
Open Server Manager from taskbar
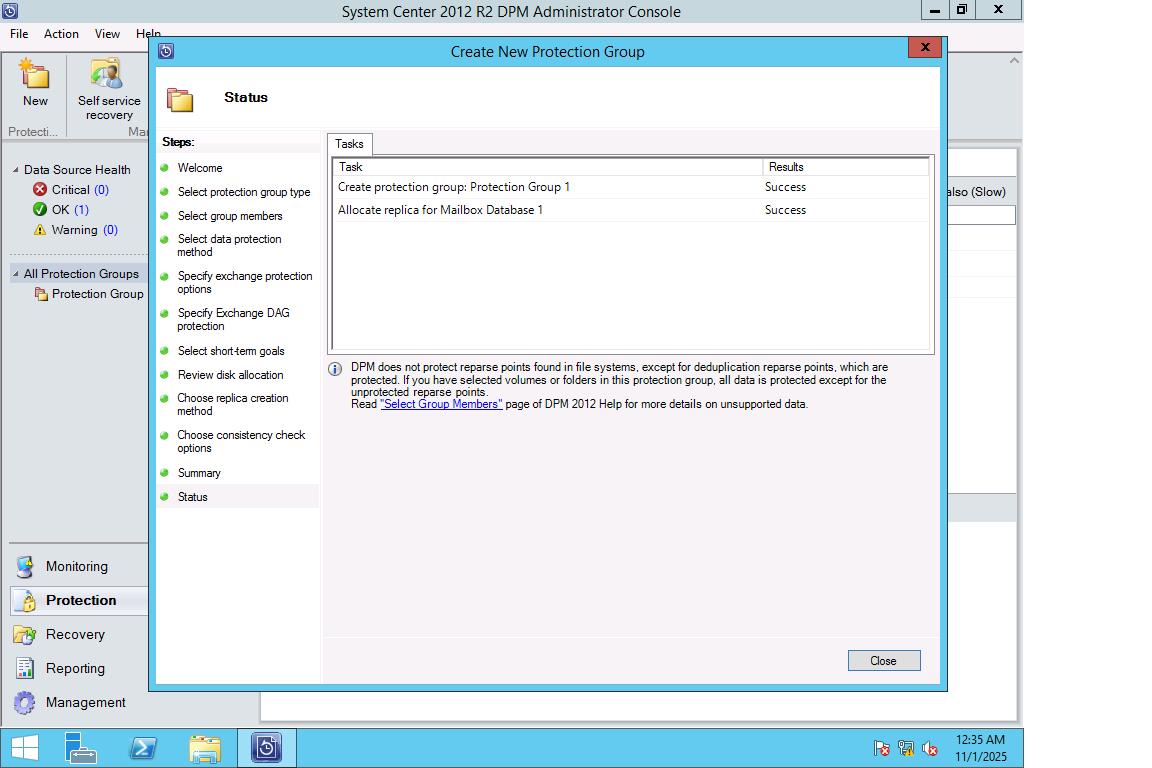(x=80, y=748)
